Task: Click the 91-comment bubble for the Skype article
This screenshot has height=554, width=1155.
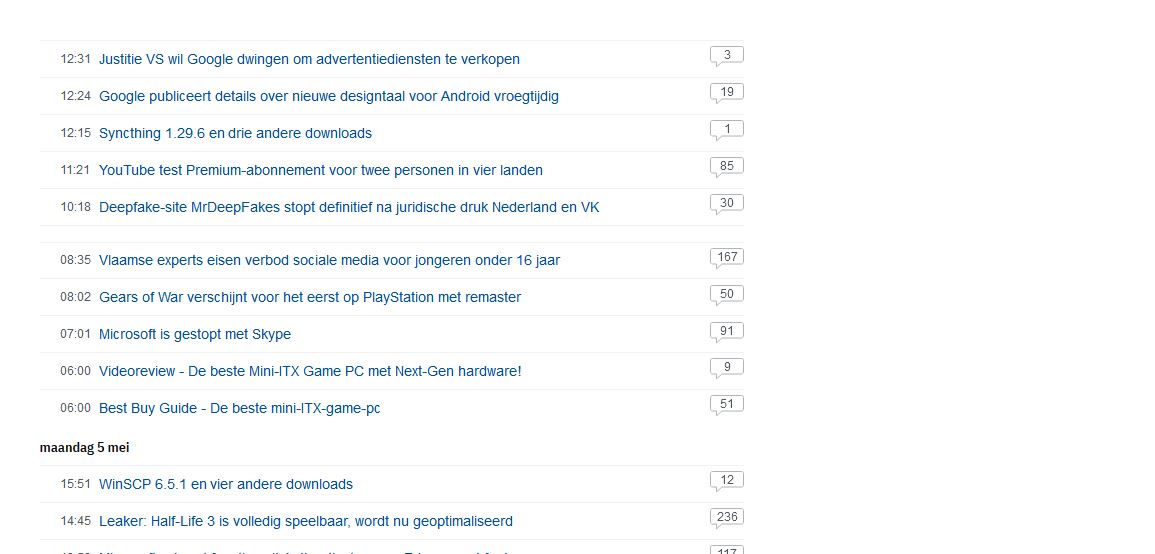Action: [x=727, y=332]
